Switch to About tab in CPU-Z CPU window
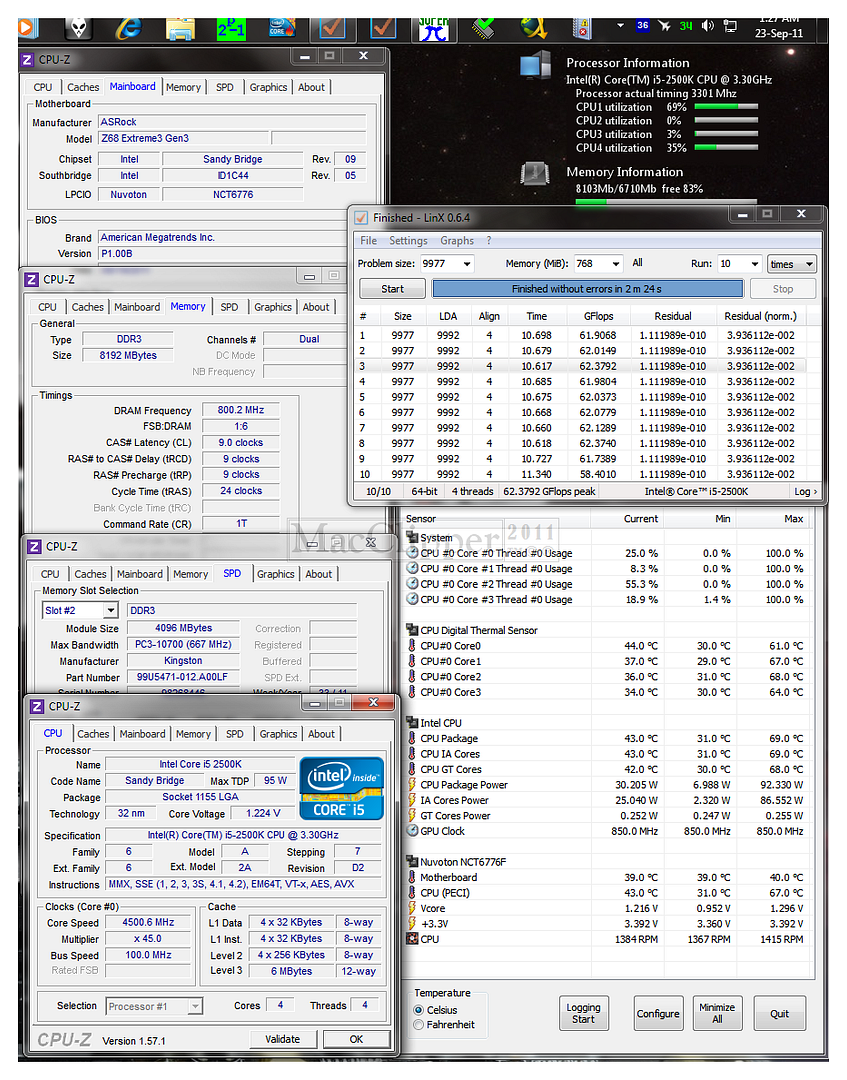This screenshot has width=847, height=1080. pyautogui.click(x=322, y=734)
